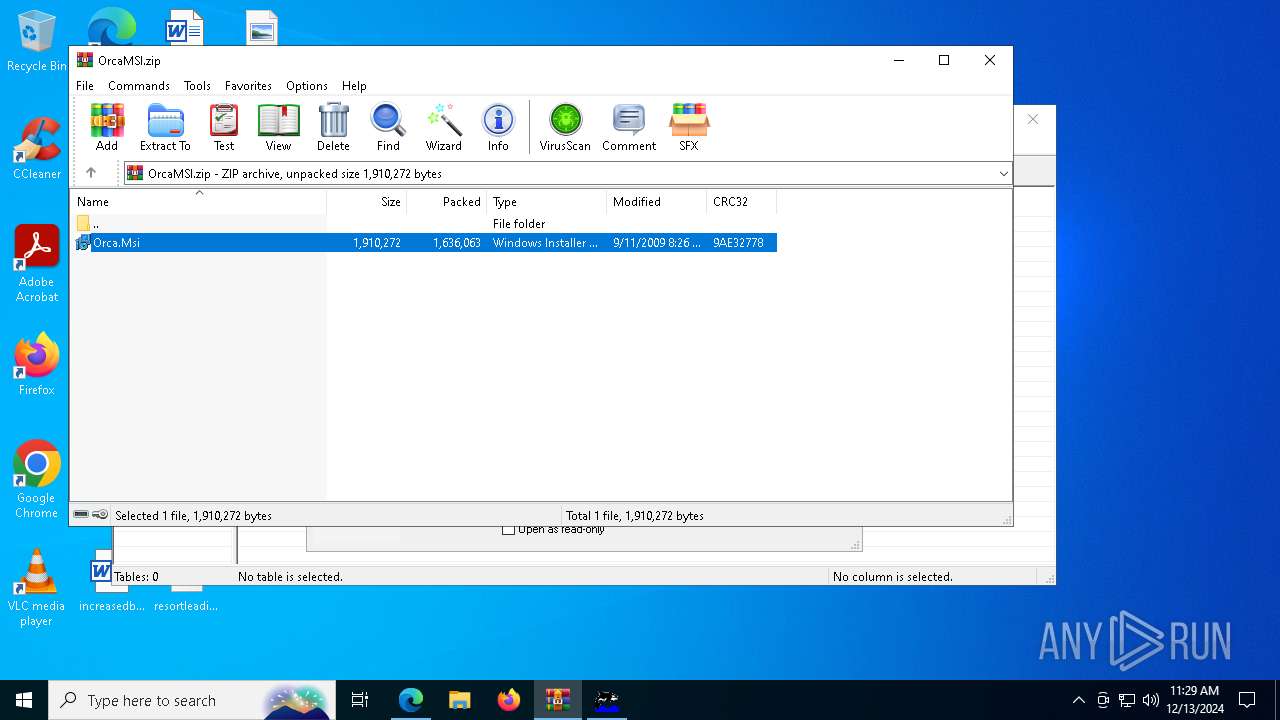Open Firefox desktop shortcut

pyautogui.click(x=37, y=364)
